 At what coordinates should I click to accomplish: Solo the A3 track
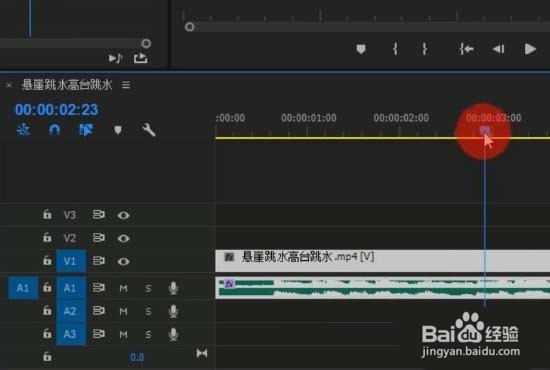148,335
